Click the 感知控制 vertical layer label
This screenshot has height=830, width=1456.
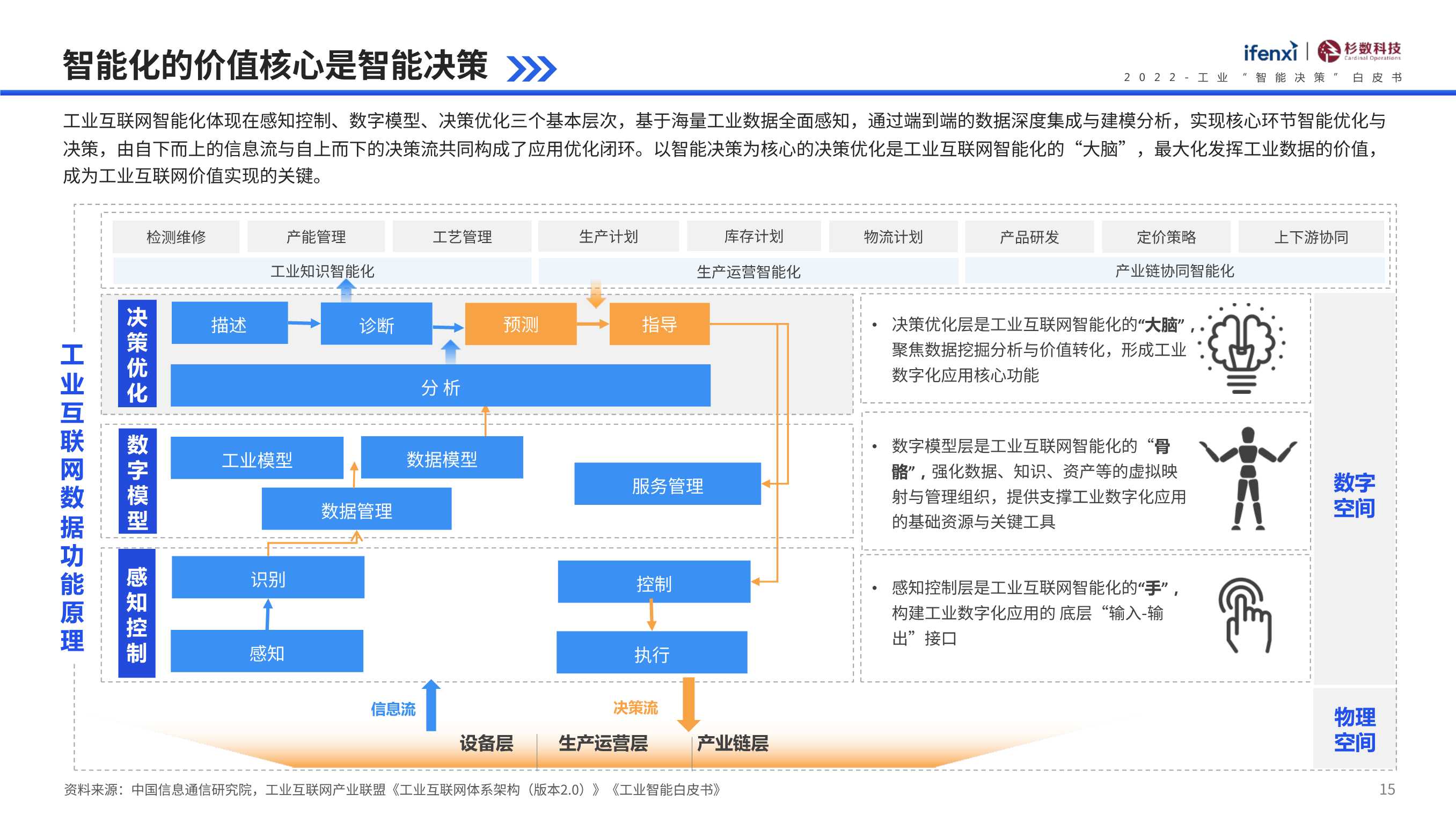(x=137, y=613)
